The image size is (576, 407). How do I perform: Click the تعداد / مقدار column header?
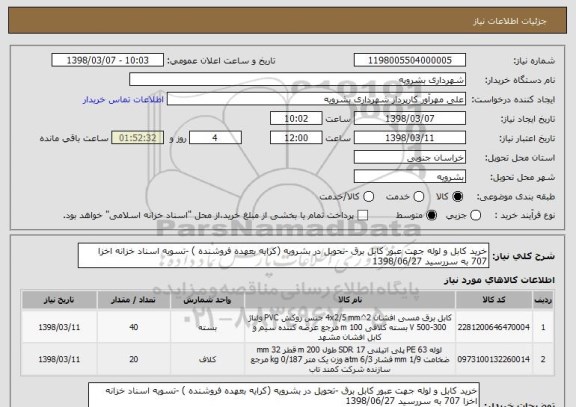pos(134,300)
